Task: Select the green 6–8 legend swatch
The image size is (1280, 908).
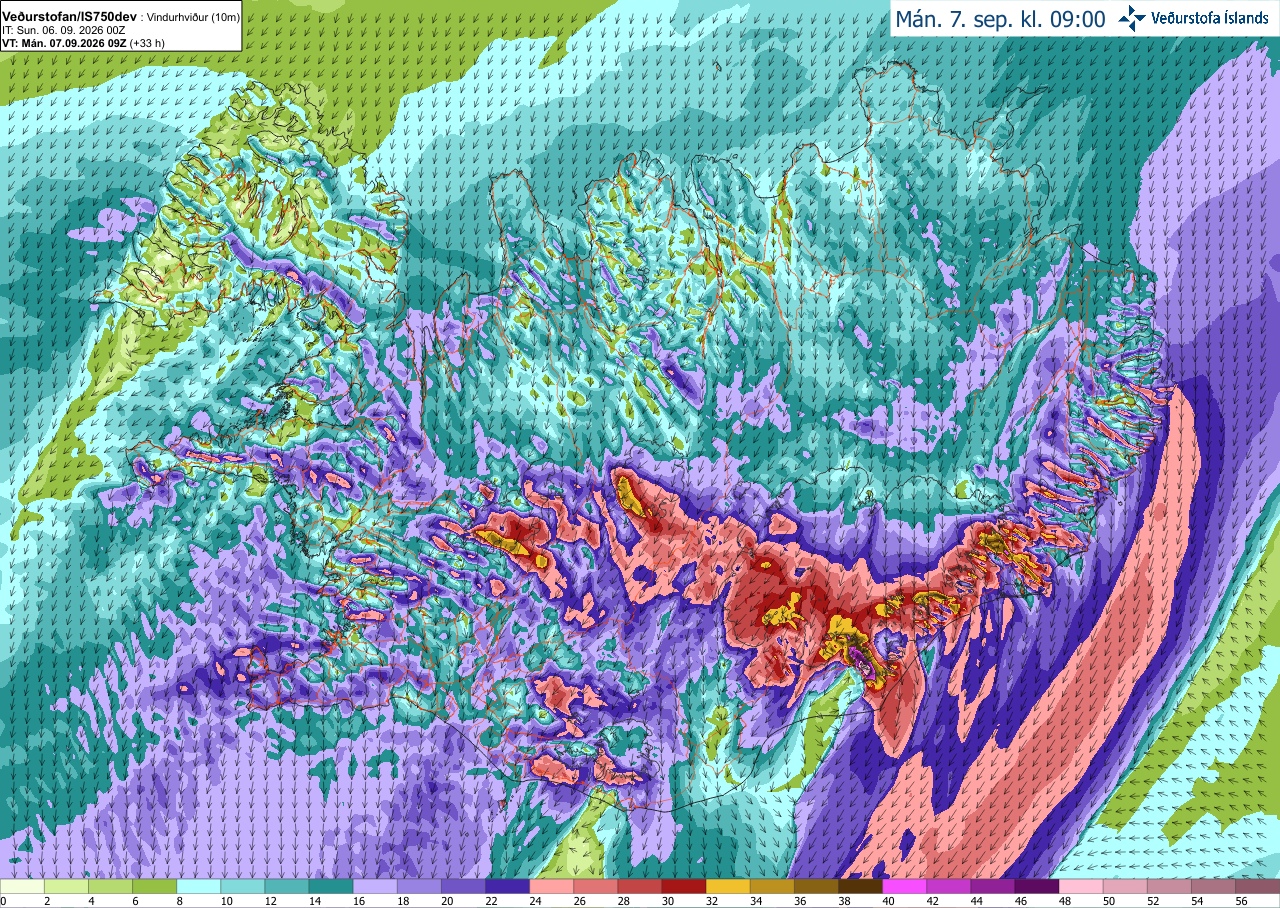Action: click(154, 886)
